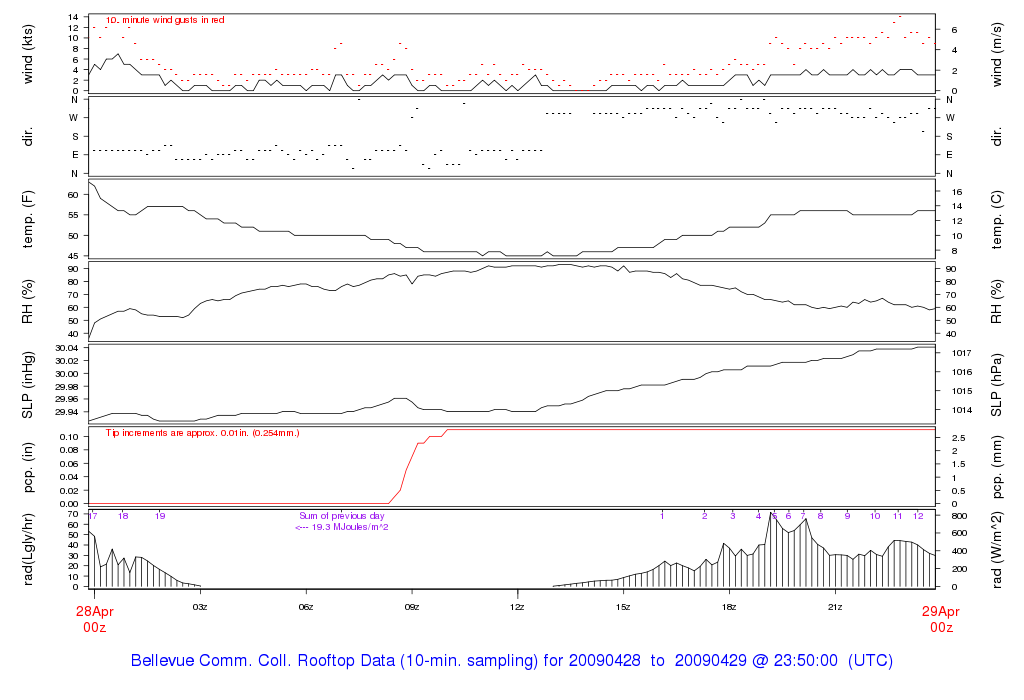Select the '1014' hPa tick value
This screenshot has height=700, width=1024.
click(962, 410)
